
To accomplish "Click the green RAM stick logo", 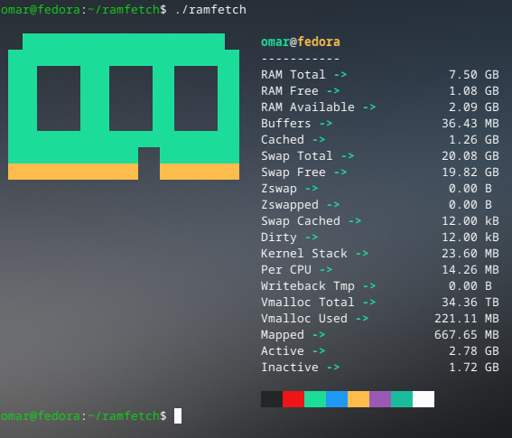I will point(123,106).
